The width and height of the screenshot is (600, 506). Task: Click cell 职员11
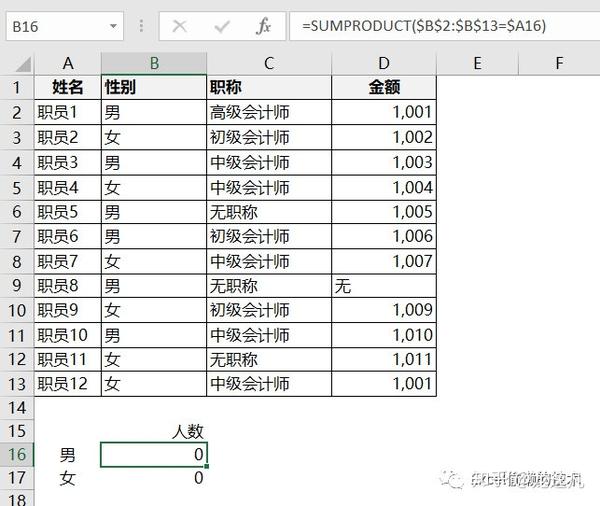tap(68, 359)
